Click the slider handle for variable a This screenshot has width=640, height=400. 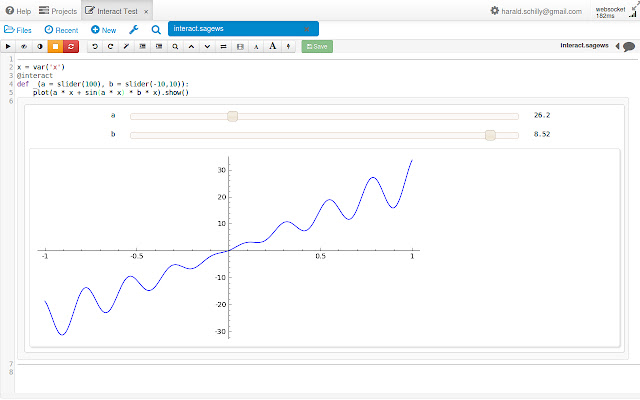point(232,116)
